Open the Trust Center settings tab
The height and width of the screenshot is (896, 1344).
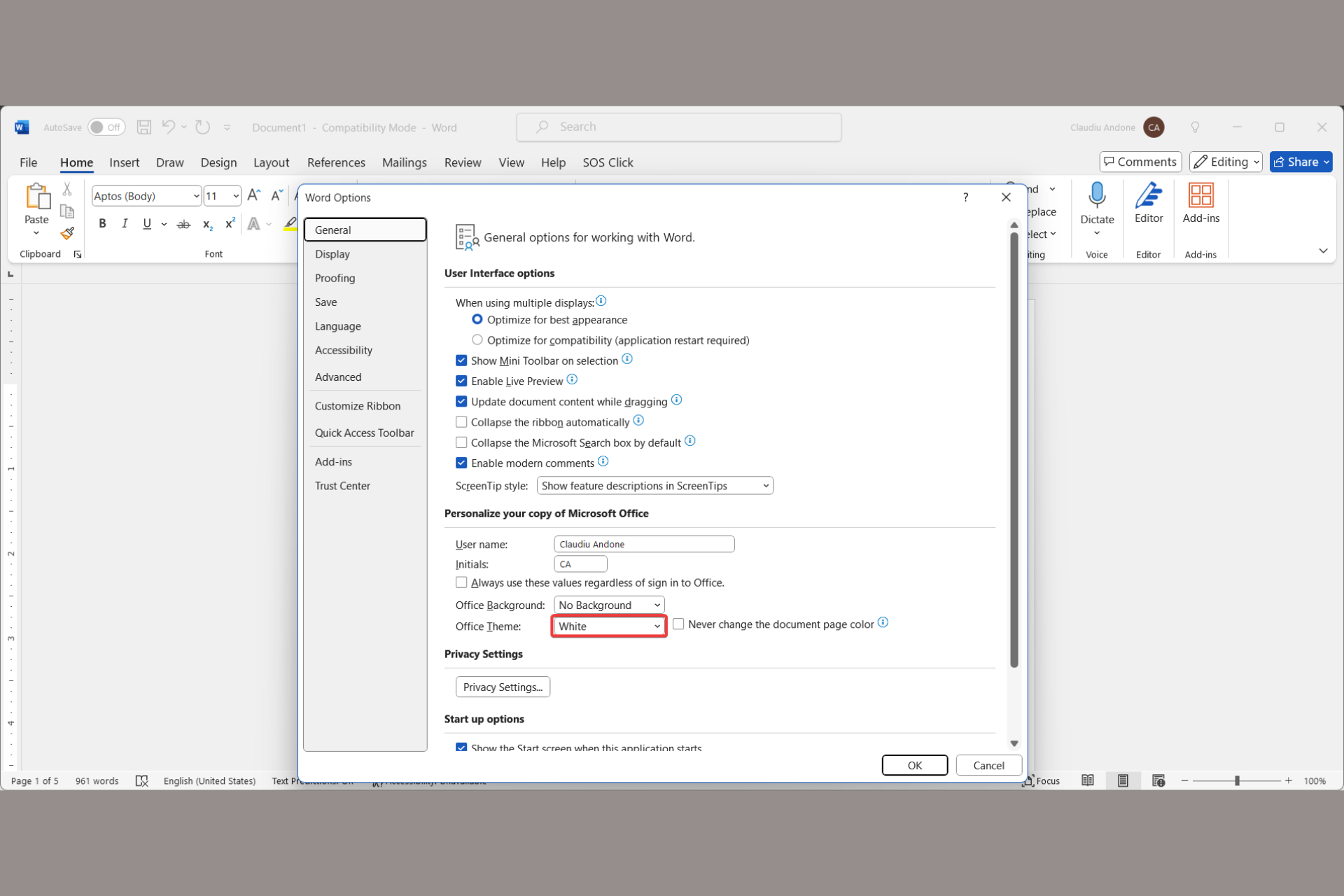pyautogui.click(x=342, y=485)
